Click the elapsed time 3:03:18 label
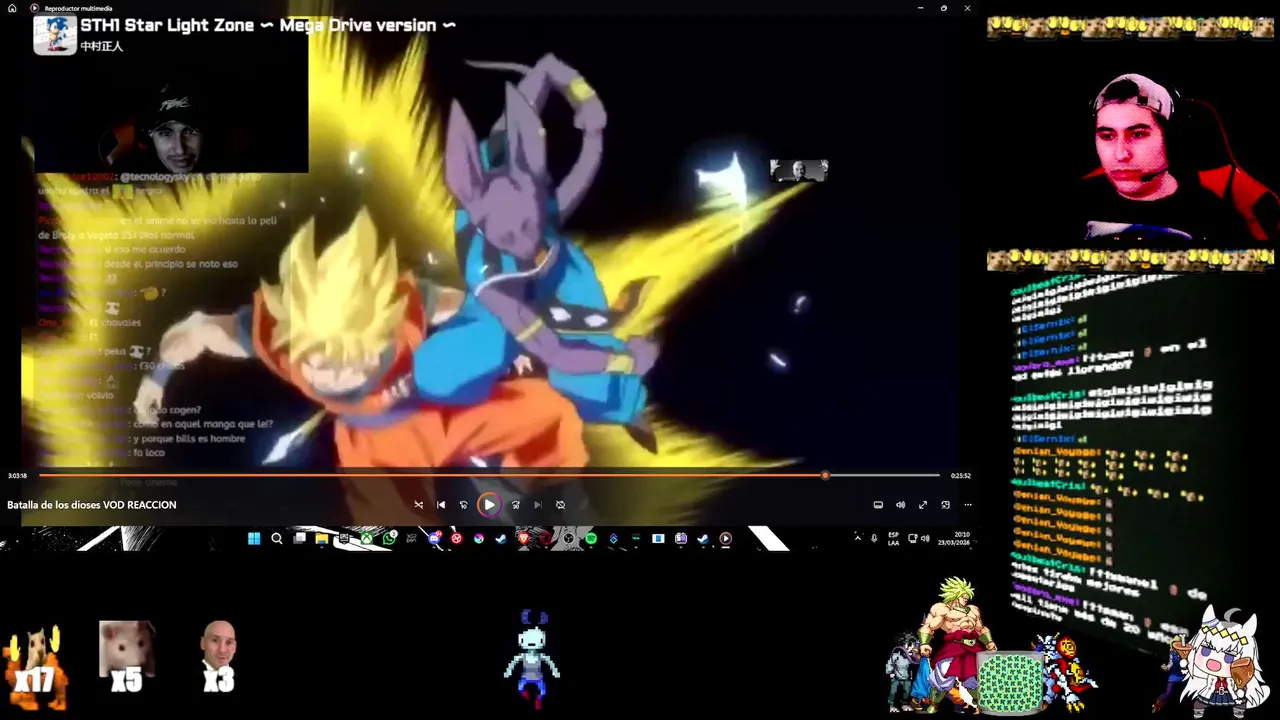 pyautogui.click(x=17, y=476)
